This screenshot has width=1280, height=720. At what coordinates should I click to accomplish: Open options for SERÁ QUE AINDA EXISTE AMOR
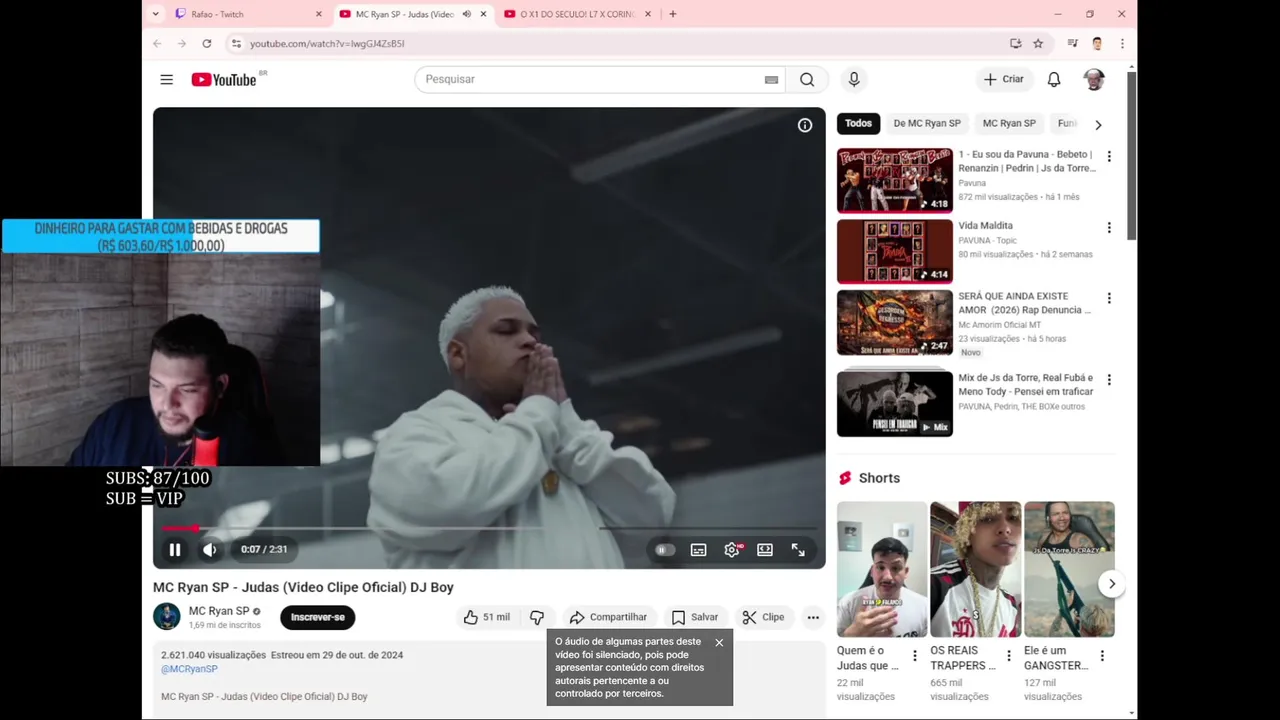pos(1108,298)
